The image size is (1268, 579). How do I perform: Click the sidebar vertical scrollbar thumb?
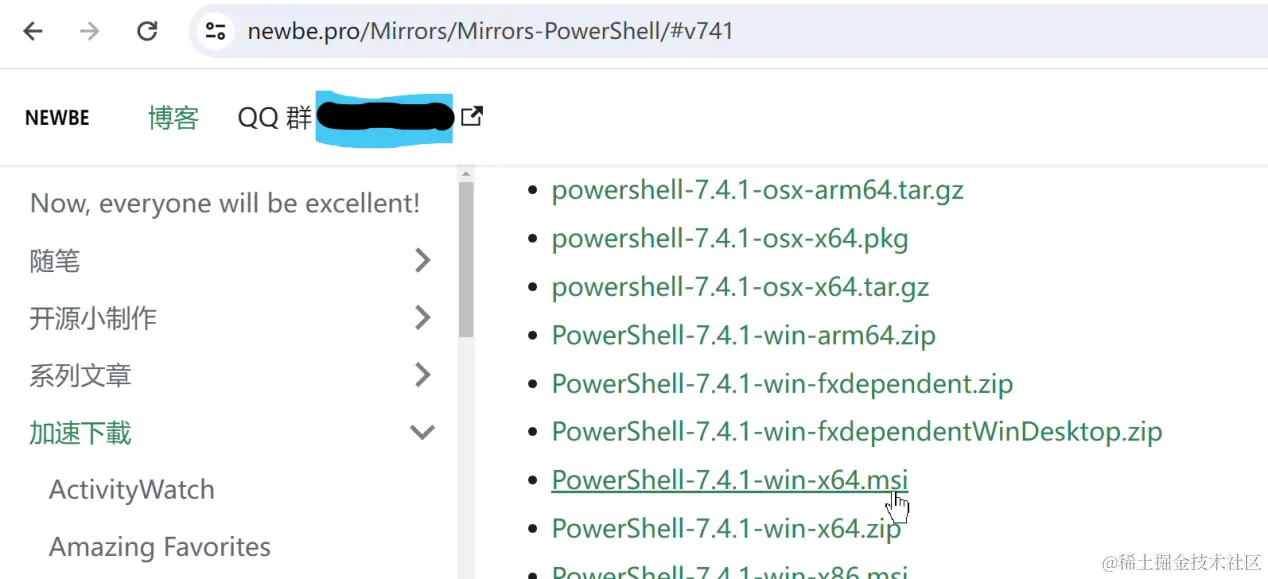466,260
